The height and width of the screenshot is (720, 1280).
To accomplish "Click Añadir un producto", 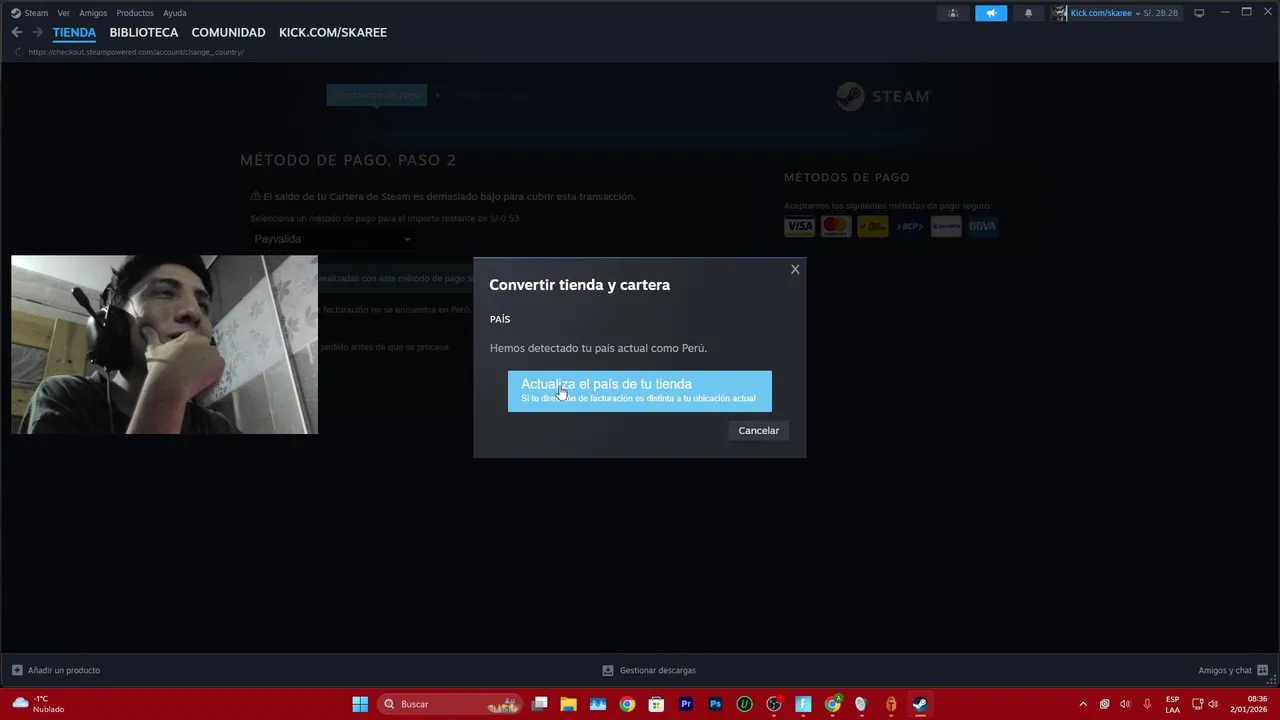I will tap(56, 670).
